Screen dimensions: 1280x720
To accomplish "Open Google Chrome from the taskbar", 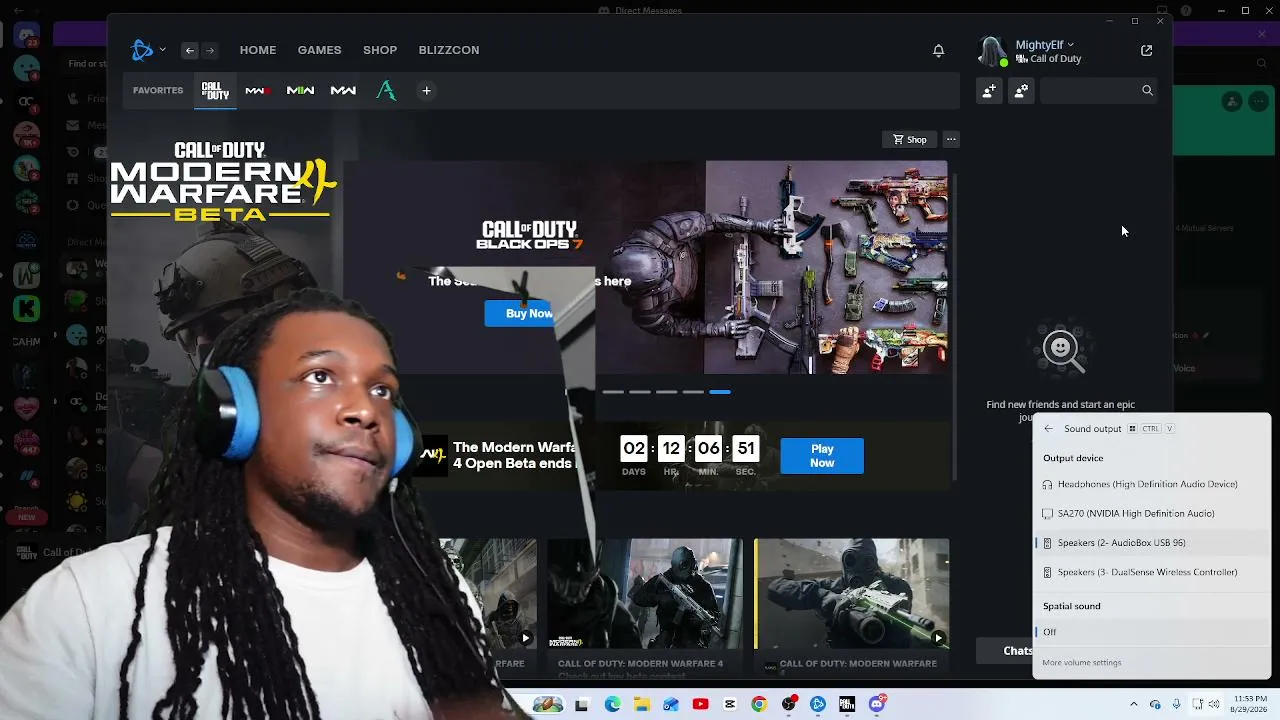I will [x=759, y=704].
